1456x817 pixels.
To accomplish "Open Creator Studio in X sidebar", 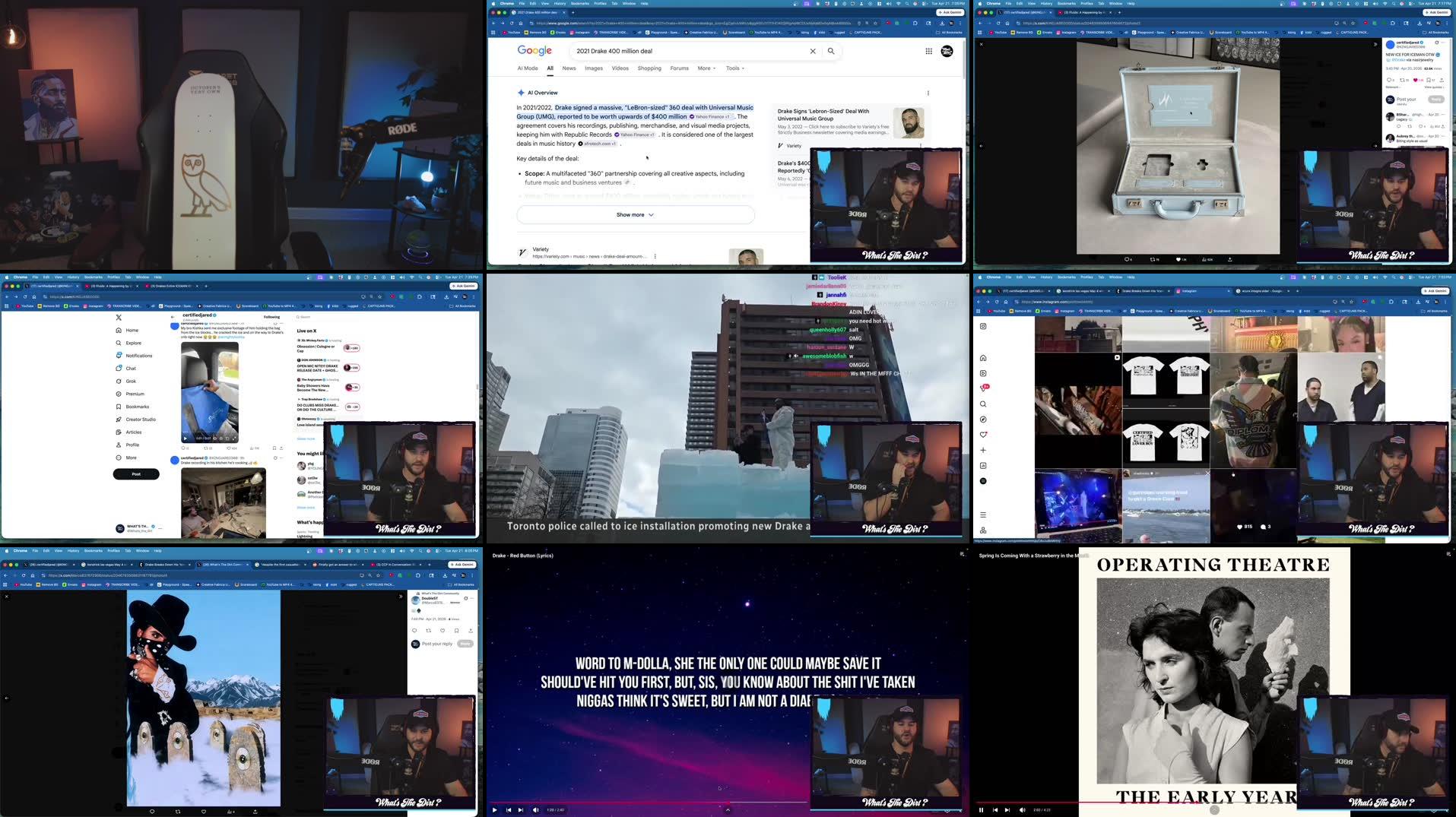I will (x=135, y=420).
